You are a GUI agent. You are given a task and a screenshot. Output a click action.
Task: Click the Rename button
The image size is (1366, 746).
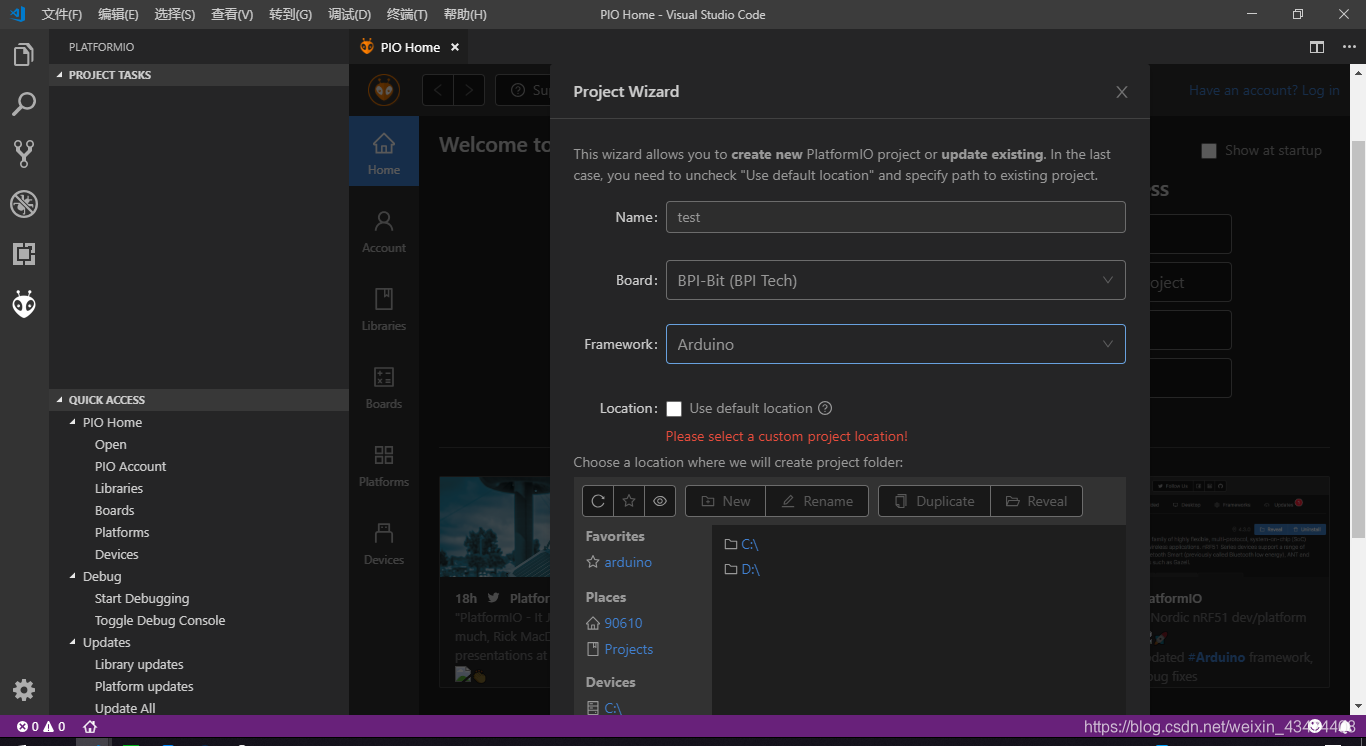tap(817, 501)
